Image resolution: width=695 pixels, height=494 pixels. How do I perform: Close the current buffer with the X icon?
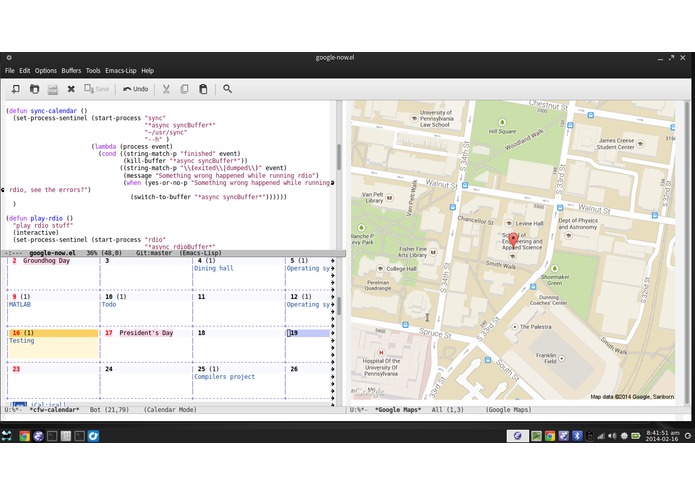pos(71,89)
